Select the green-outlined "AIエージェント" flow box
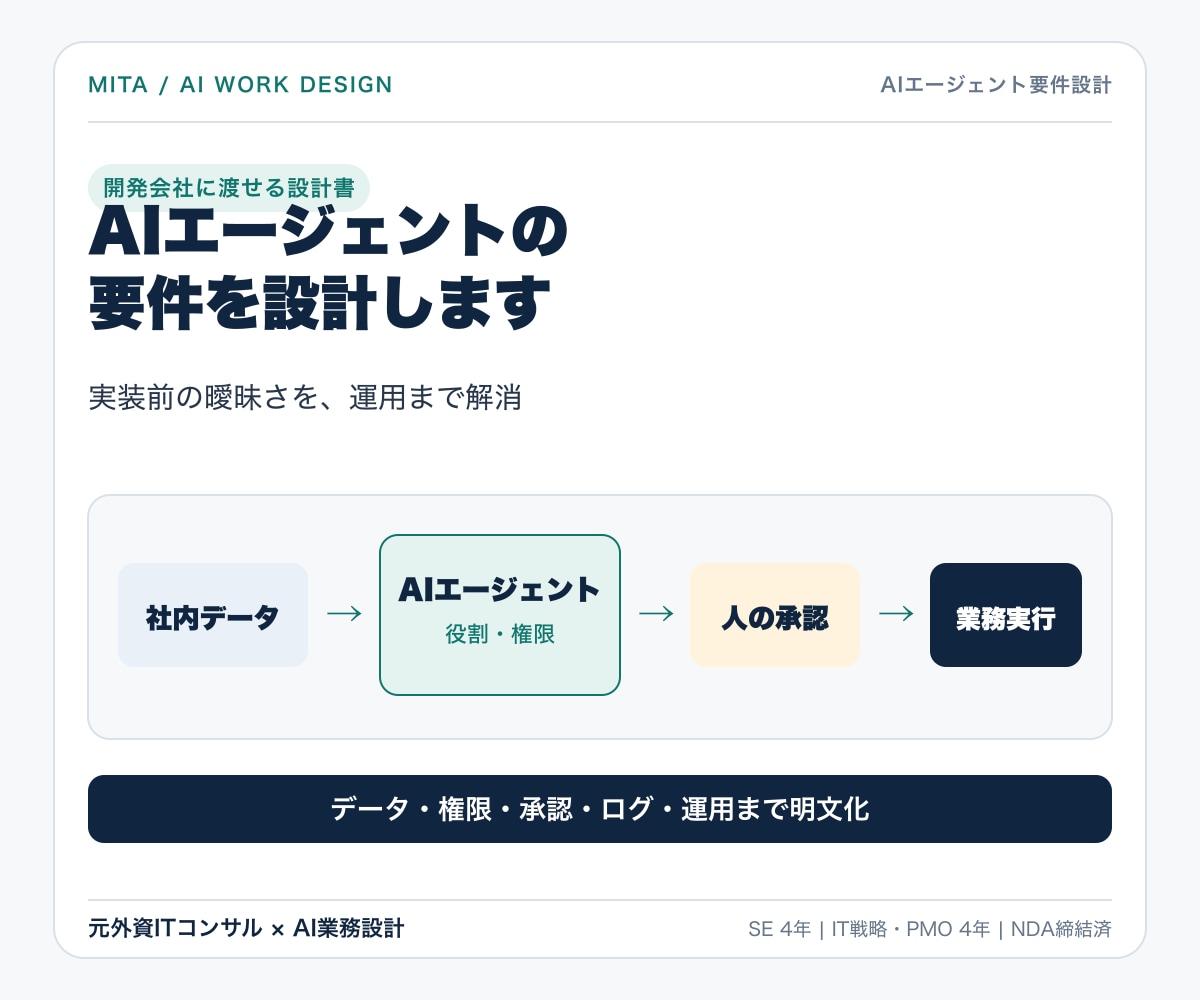The image size is (1200, 1000). pyautogui.click(x=500, y=615)
